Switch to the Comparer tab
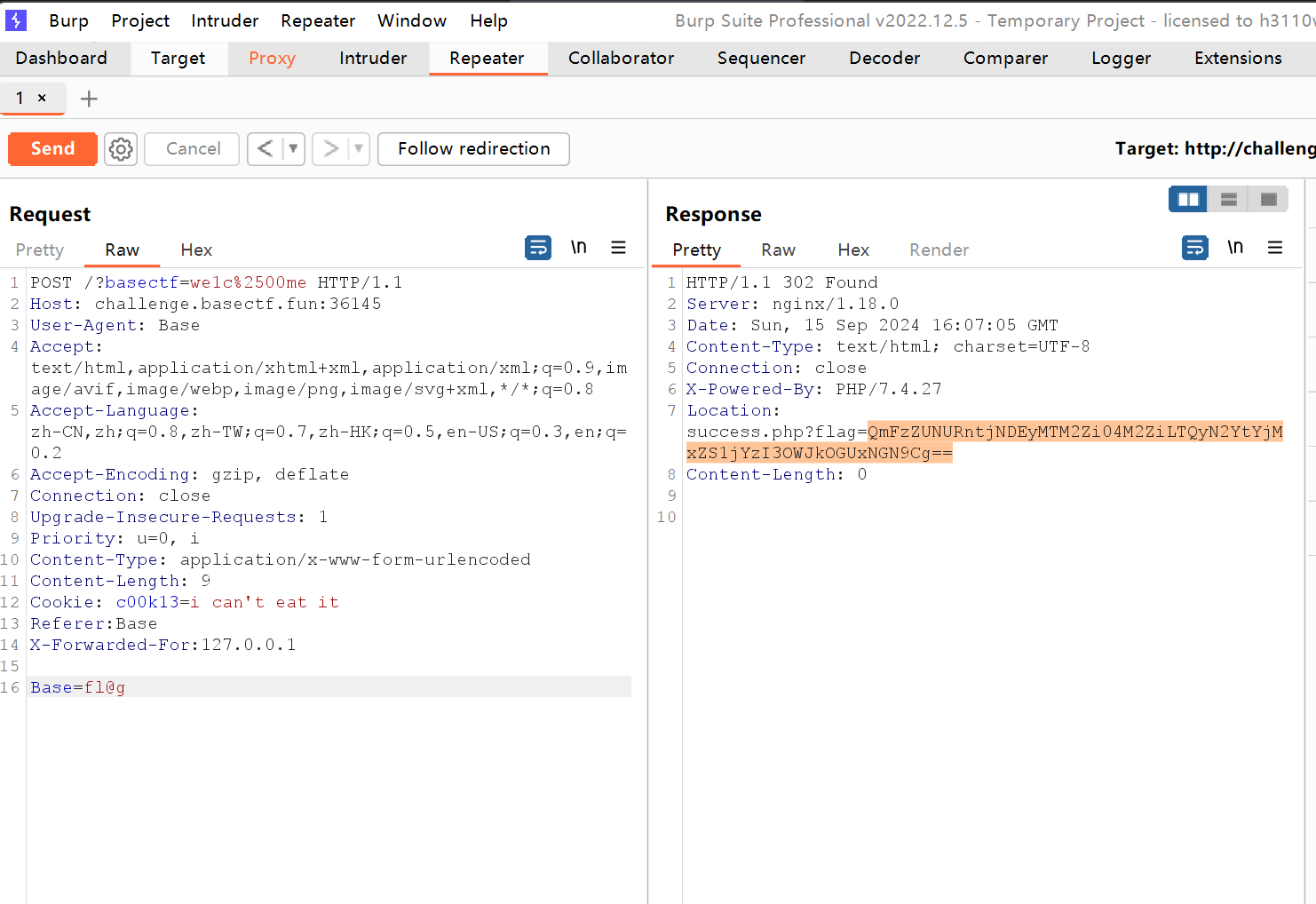 1006,59
